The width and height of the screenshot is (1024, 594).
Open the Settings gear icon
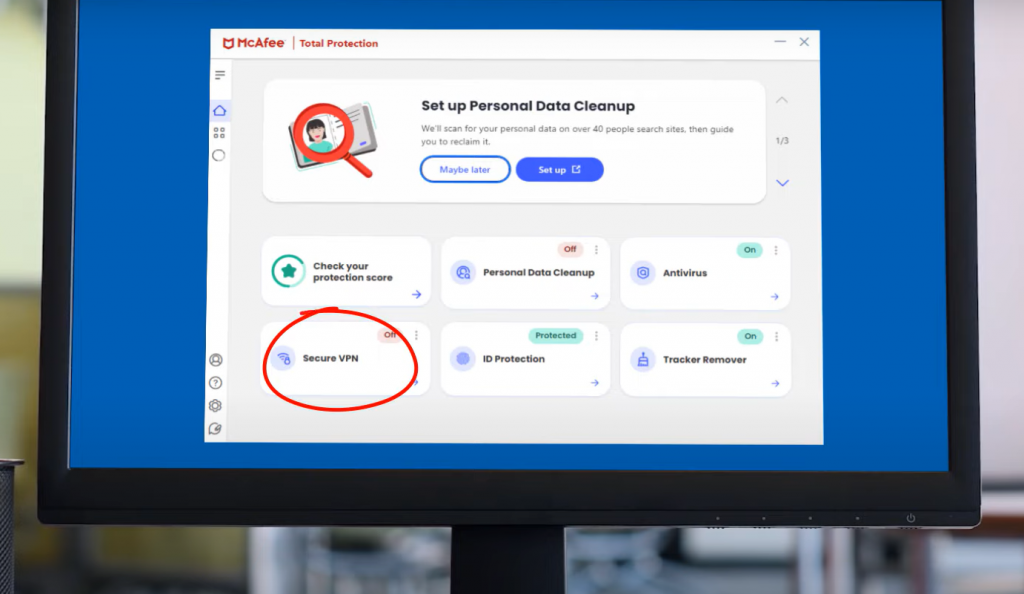215,405
